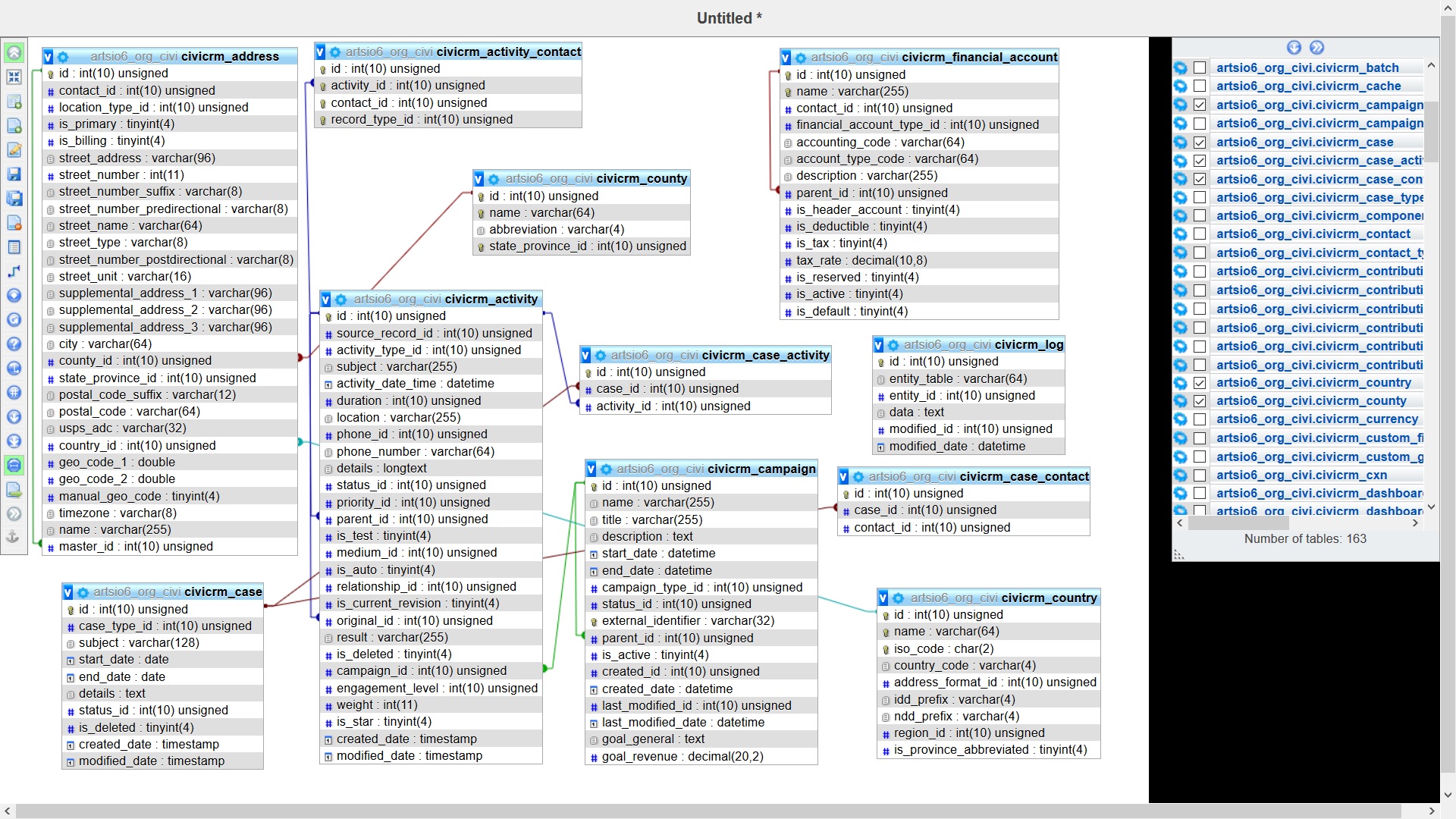Save the current designer page
Screen dimensions: 1456x819
[14, 174]
